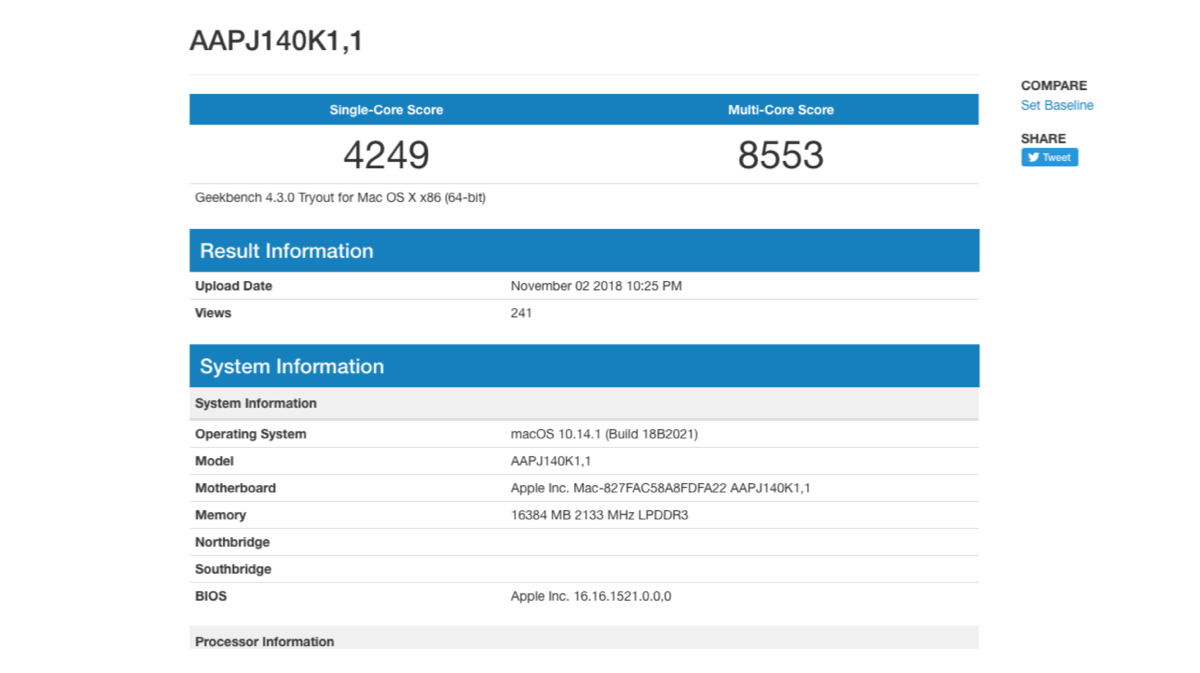1200x673 pixels.
Task: Click the upload date November 02 2018 value
Action: (x=596, y=286)
